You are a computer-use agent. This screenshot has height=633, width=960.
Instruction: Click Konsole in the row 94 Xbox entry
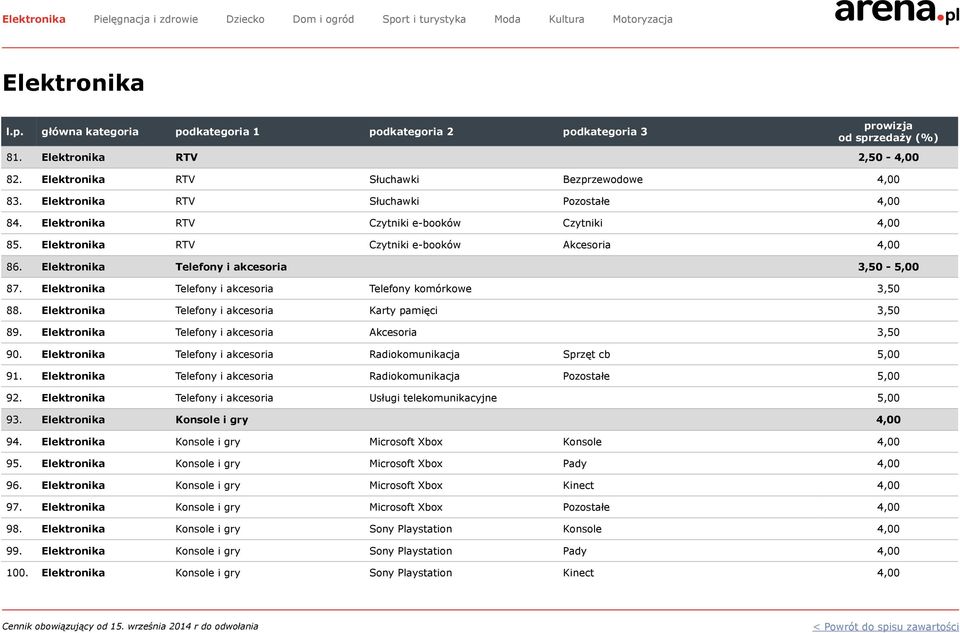tap(582, 442)
